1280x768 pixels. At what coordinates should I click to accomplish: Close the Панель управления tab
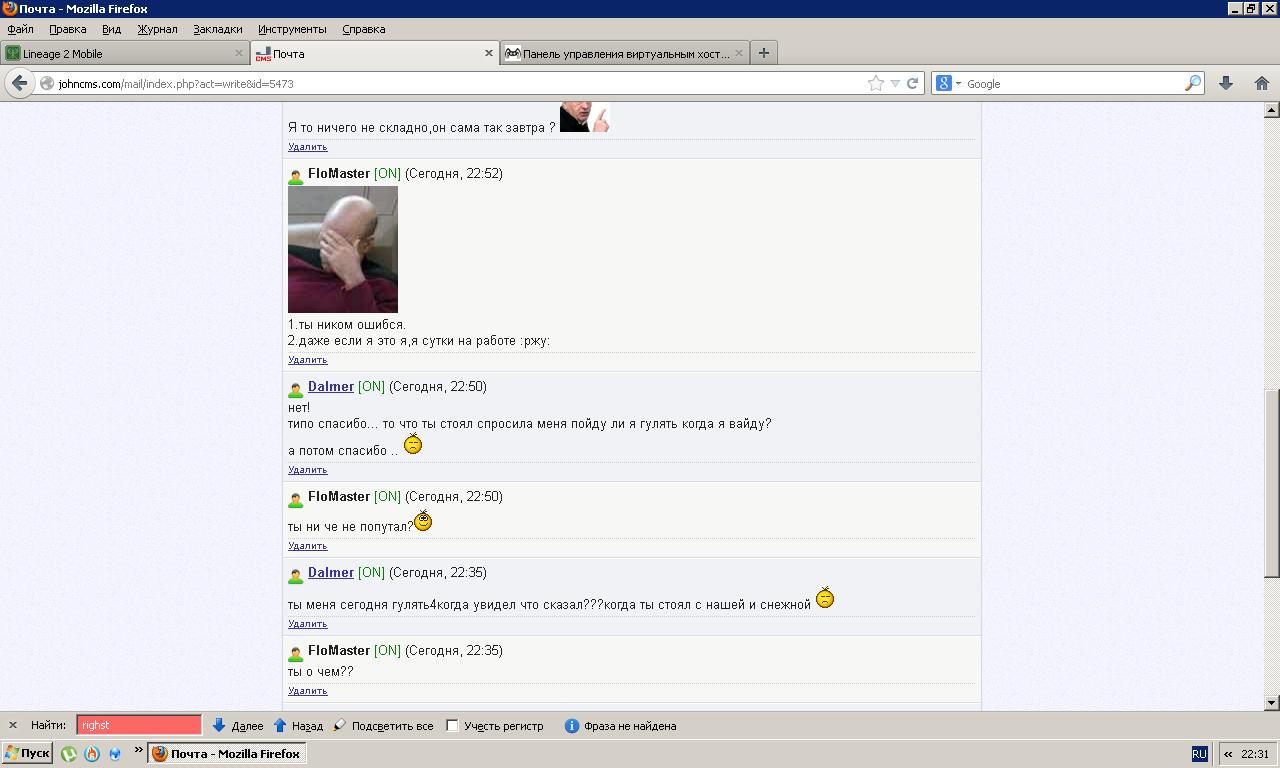tap(739, 53)
